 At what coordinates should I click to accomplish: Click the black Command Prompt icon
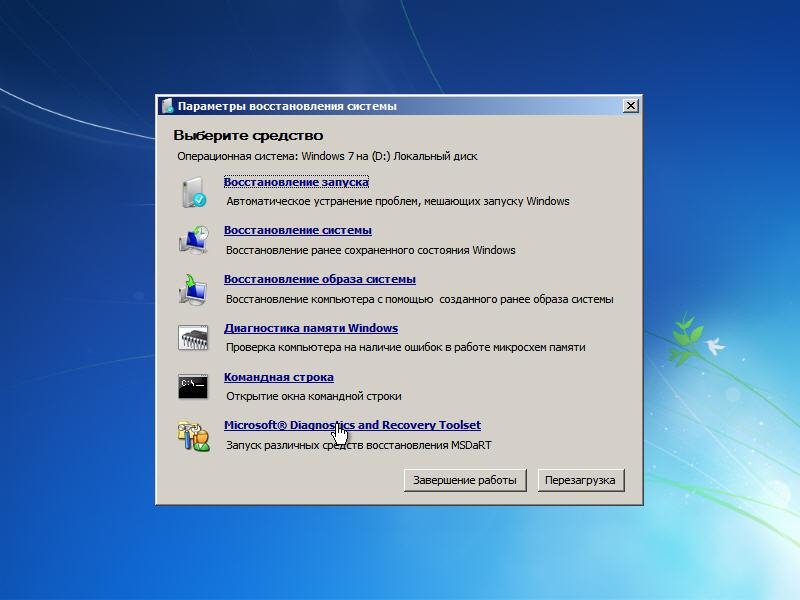click(x=193, y=386)
